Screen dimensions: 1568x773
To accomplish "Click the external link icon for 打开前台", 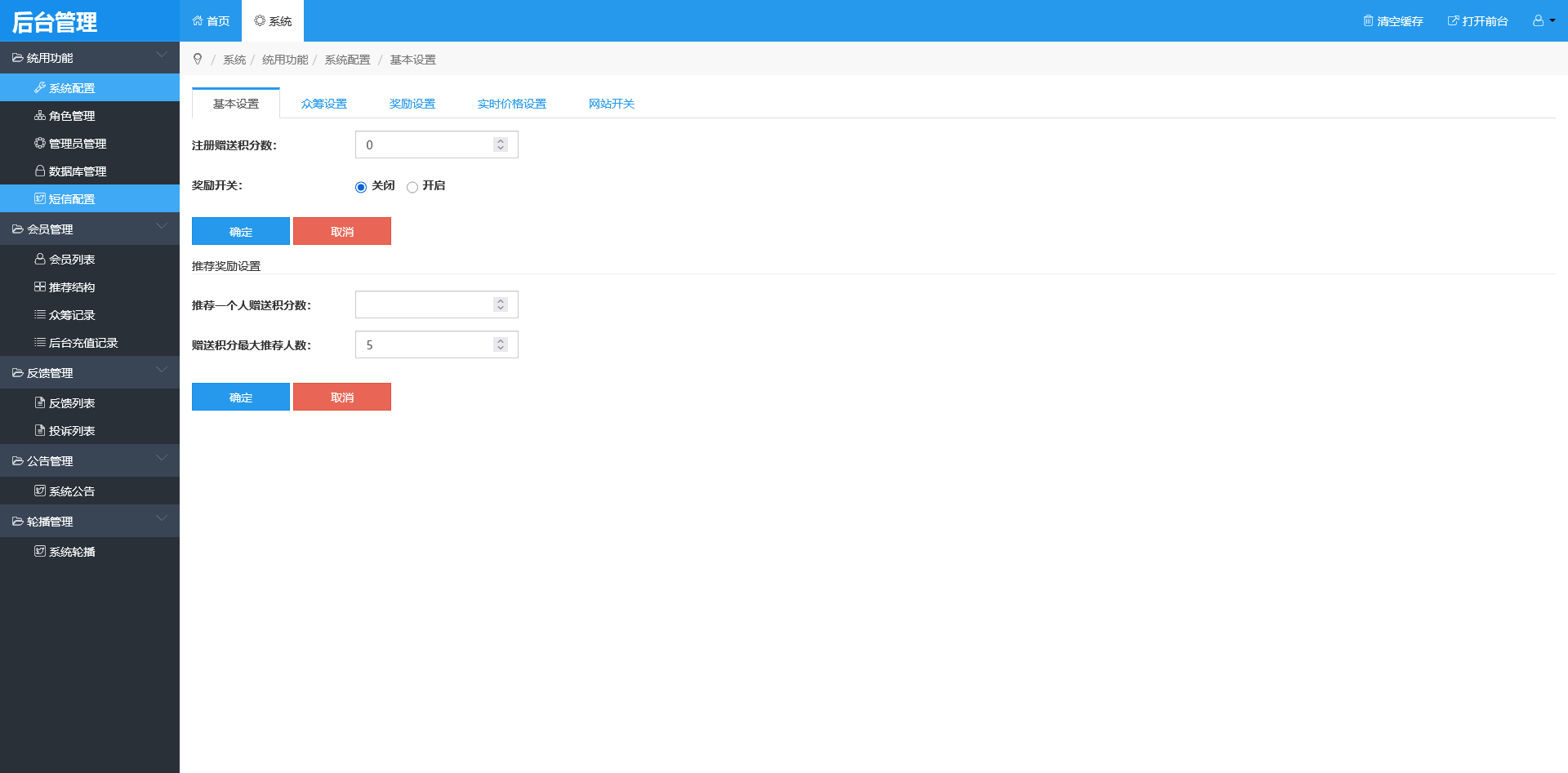I will (x=1454, y=20).
